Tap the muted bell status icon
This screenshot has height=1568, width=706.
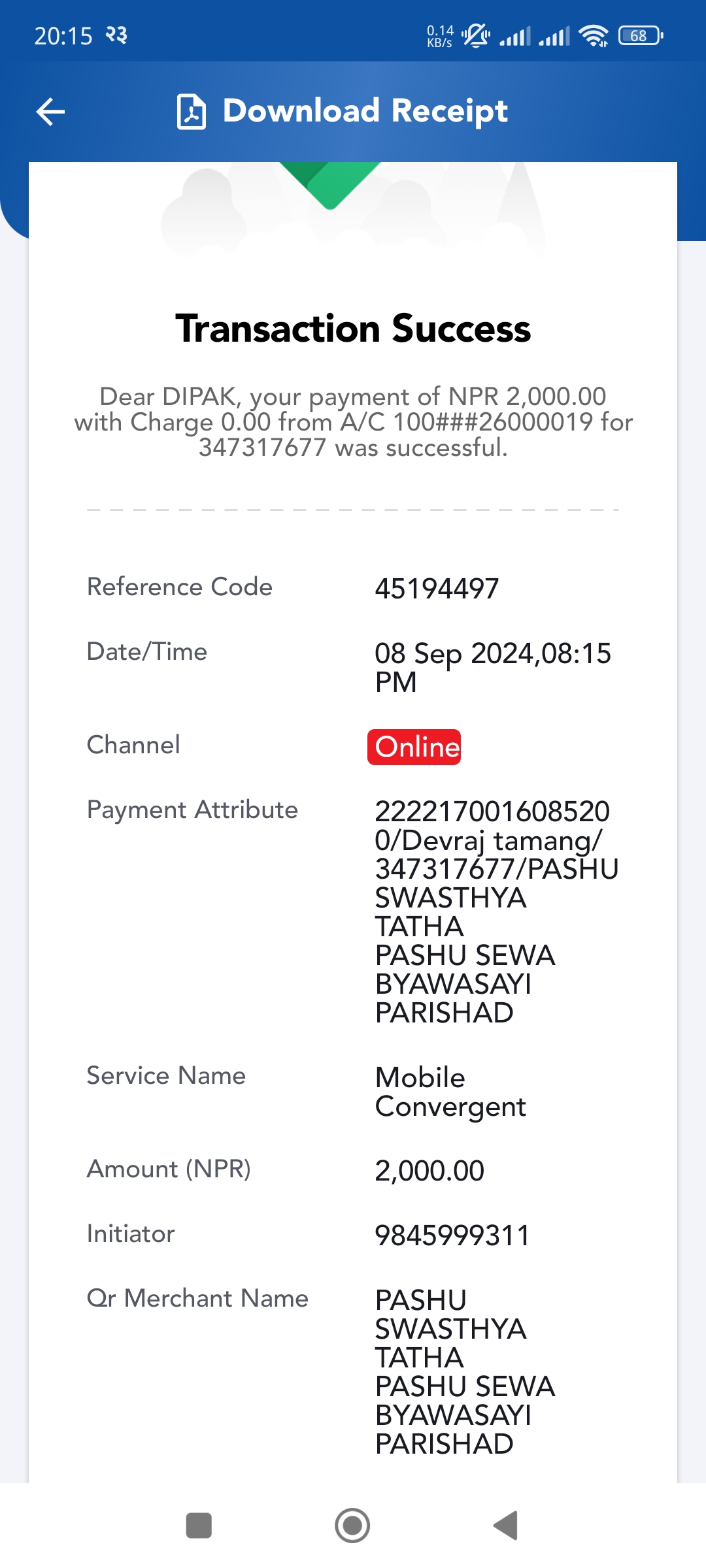476,35
